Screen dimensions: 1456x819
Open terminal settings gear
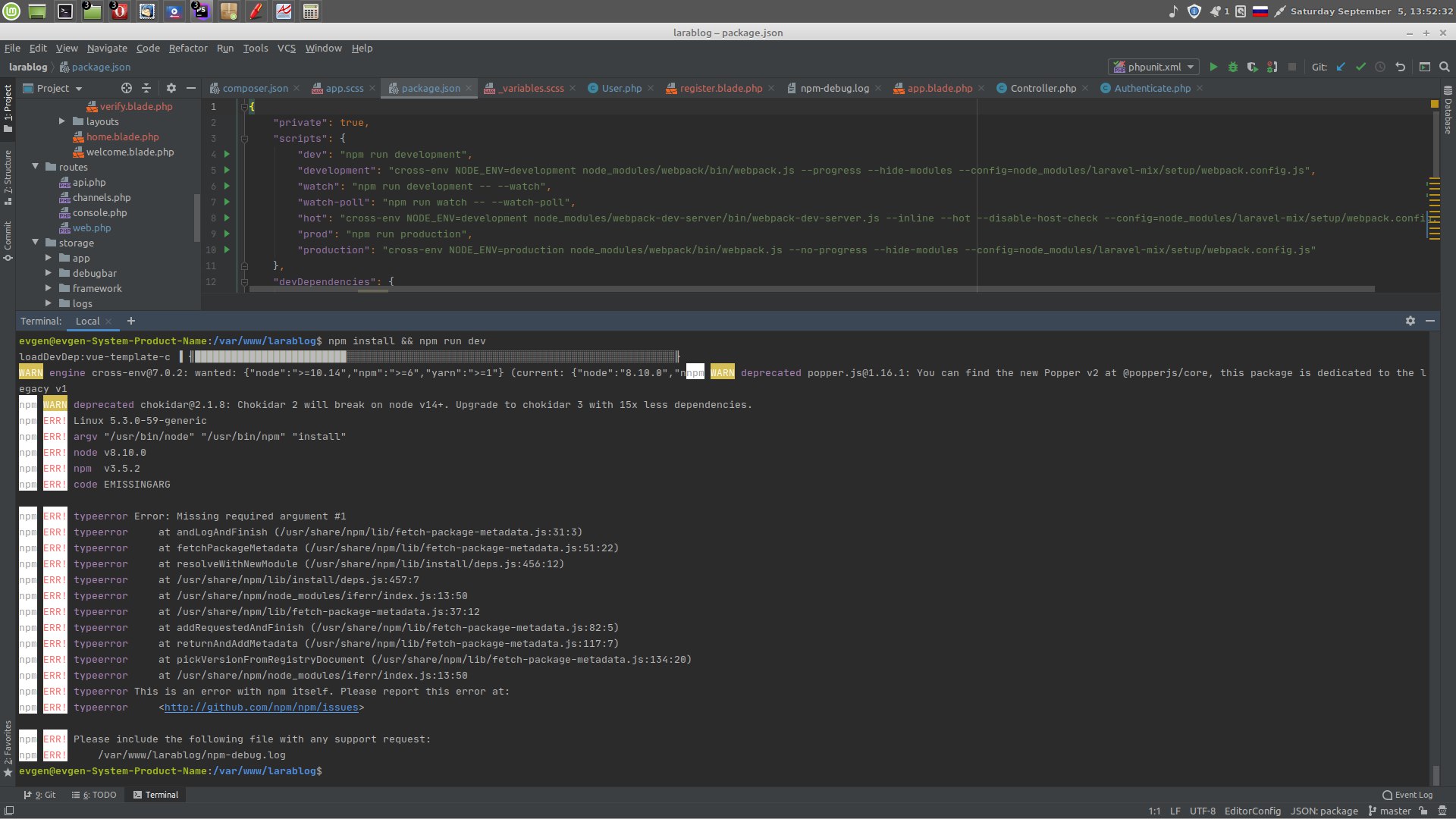pos(1410,321)
